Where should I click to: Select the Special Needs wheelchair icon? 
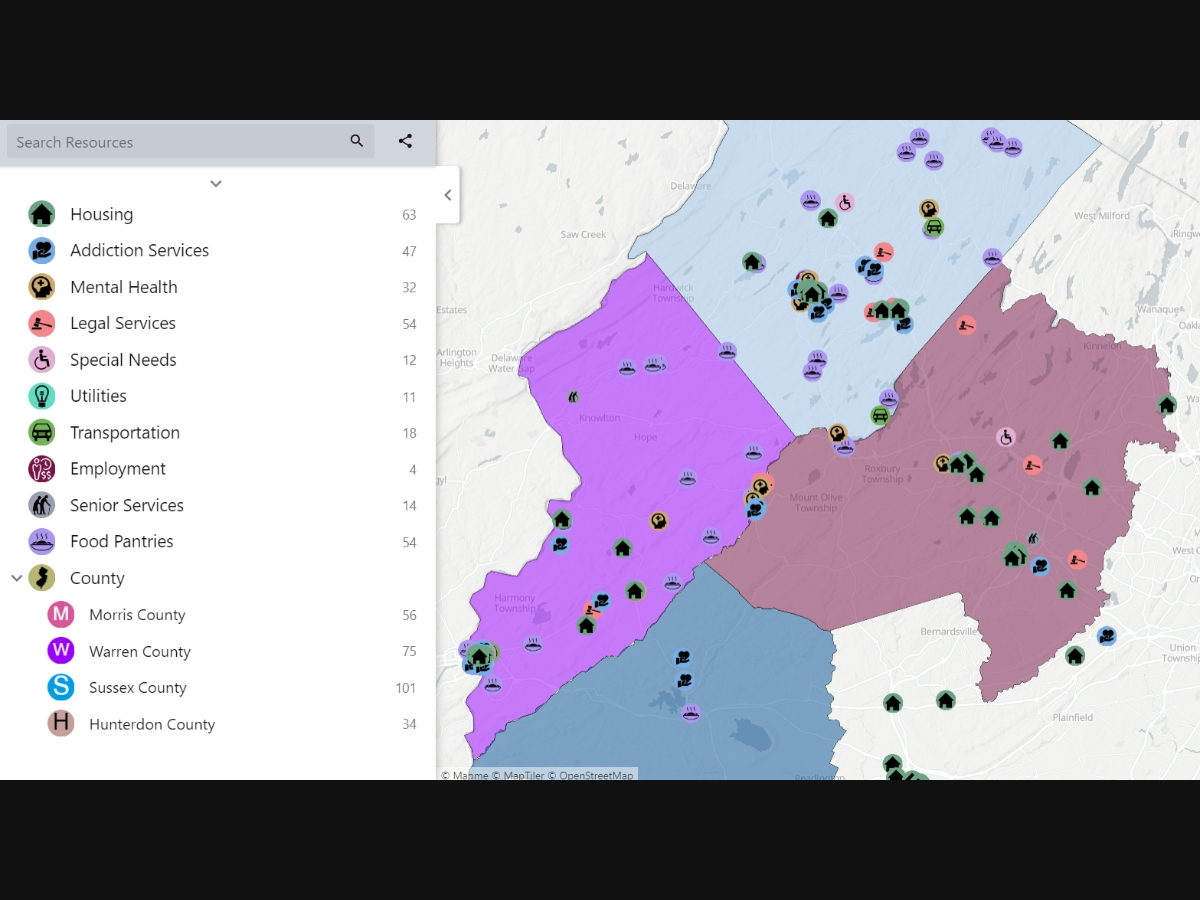pos(41,360)
